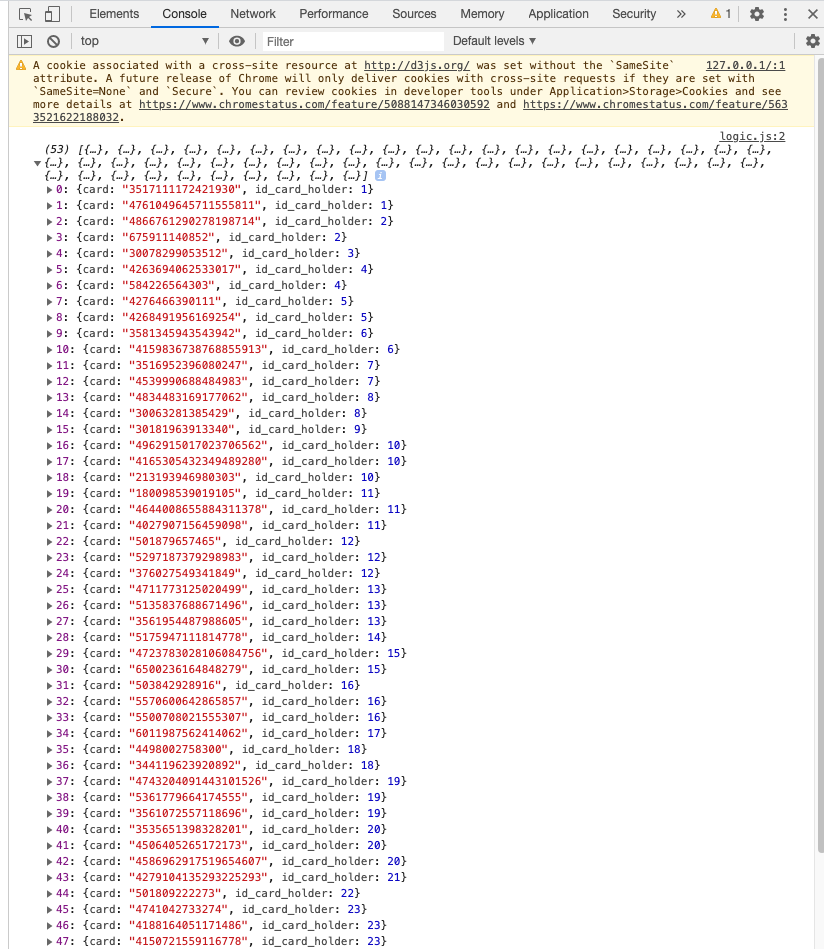Show the console sidebar panel icon
824x949 pixels.
pyautogui.click(x=24, y=41)
